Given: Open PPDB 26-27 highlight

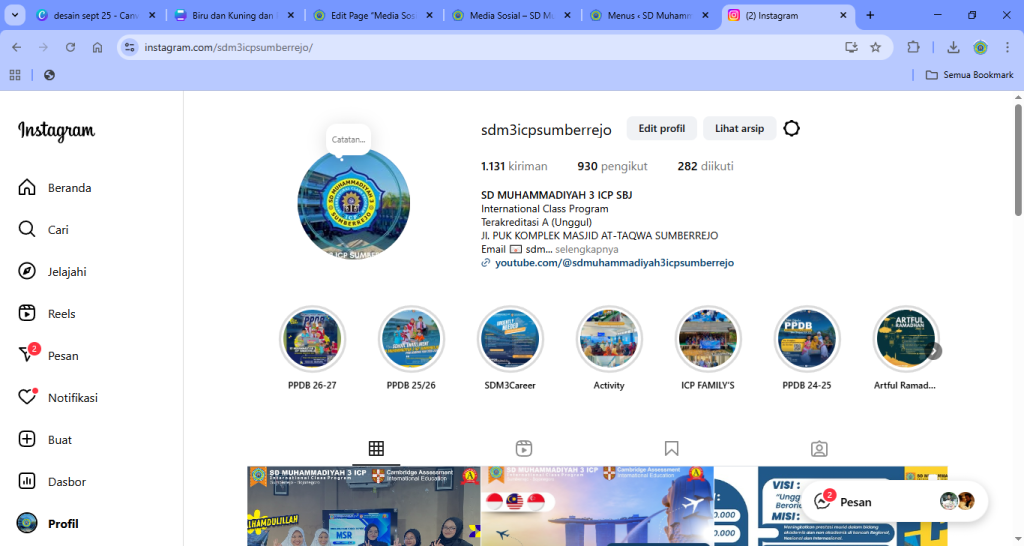Looking at the screenshot, I should 312,348.
